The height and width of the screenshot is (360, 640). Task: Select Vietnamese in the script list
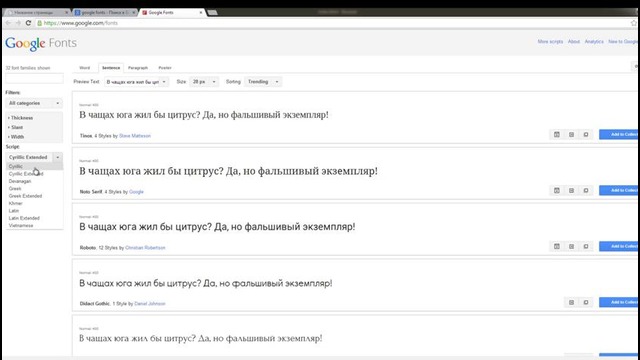tap(34, 225)
